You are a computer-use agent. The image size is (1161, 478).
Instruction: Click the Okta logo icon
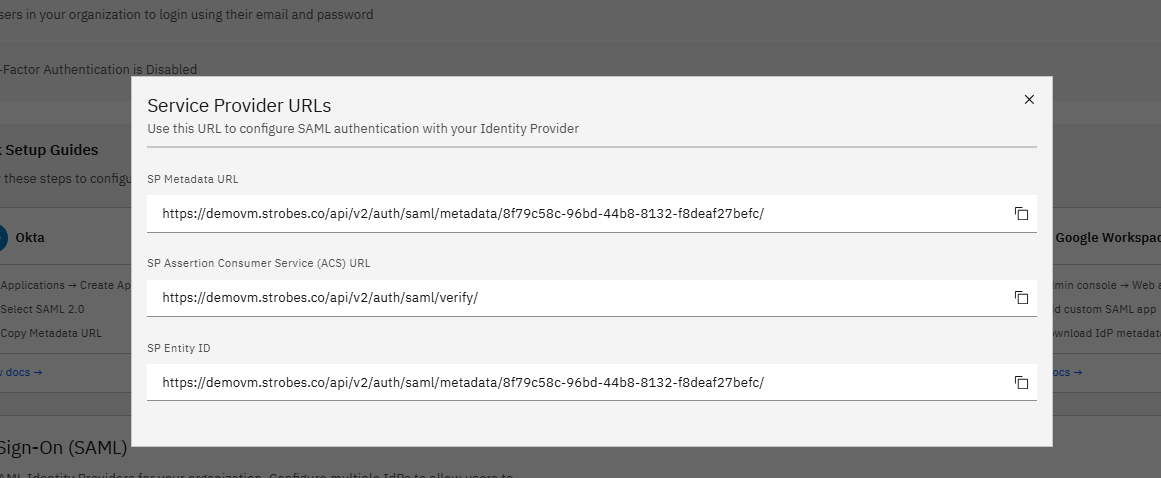(2, 238)
